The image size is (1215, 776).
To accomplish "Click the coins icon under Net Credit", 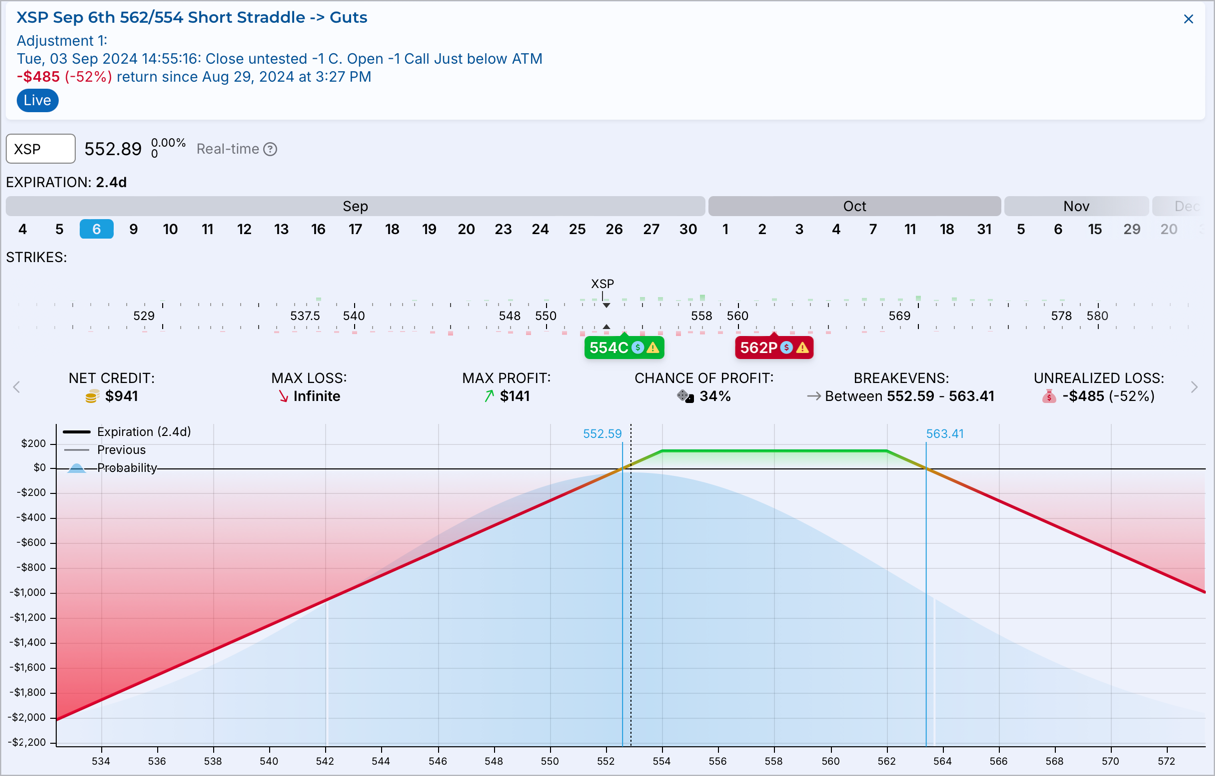I will tap(91, 397).
